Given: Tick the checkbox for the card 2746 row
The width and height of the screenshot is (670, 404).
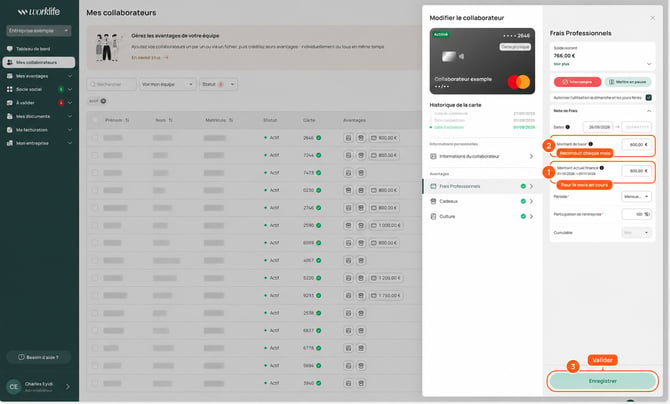Looking at the screenshot, I should click(x=95, y=208).
